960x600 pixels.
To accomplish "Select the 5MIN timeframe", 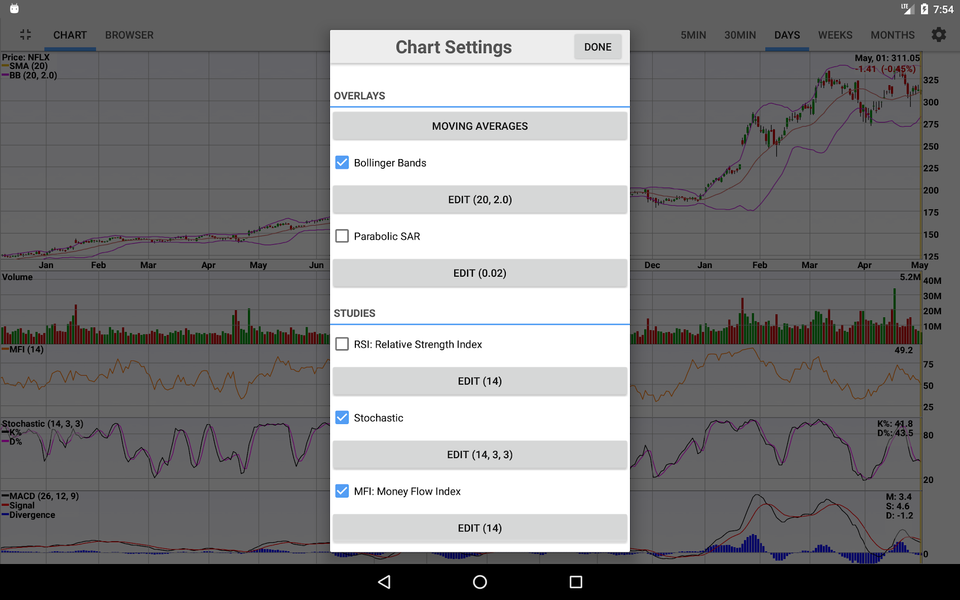I will [693, 35].
